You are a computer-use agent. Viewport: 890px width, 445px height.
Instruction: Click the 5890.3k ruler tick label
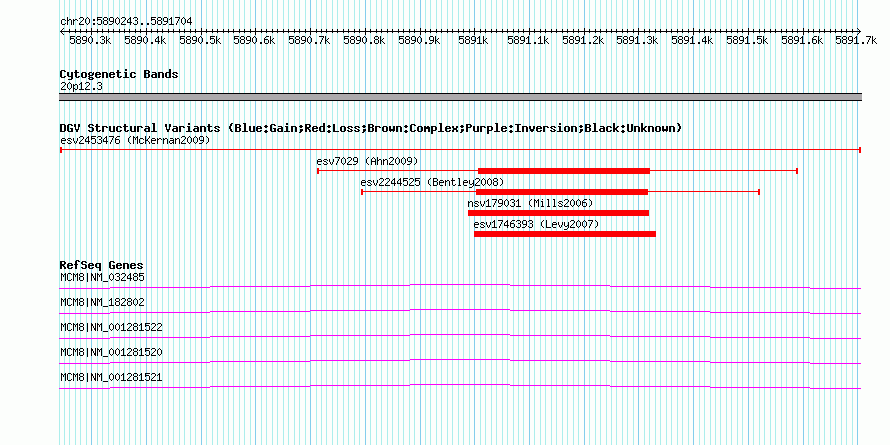(90, 40)
